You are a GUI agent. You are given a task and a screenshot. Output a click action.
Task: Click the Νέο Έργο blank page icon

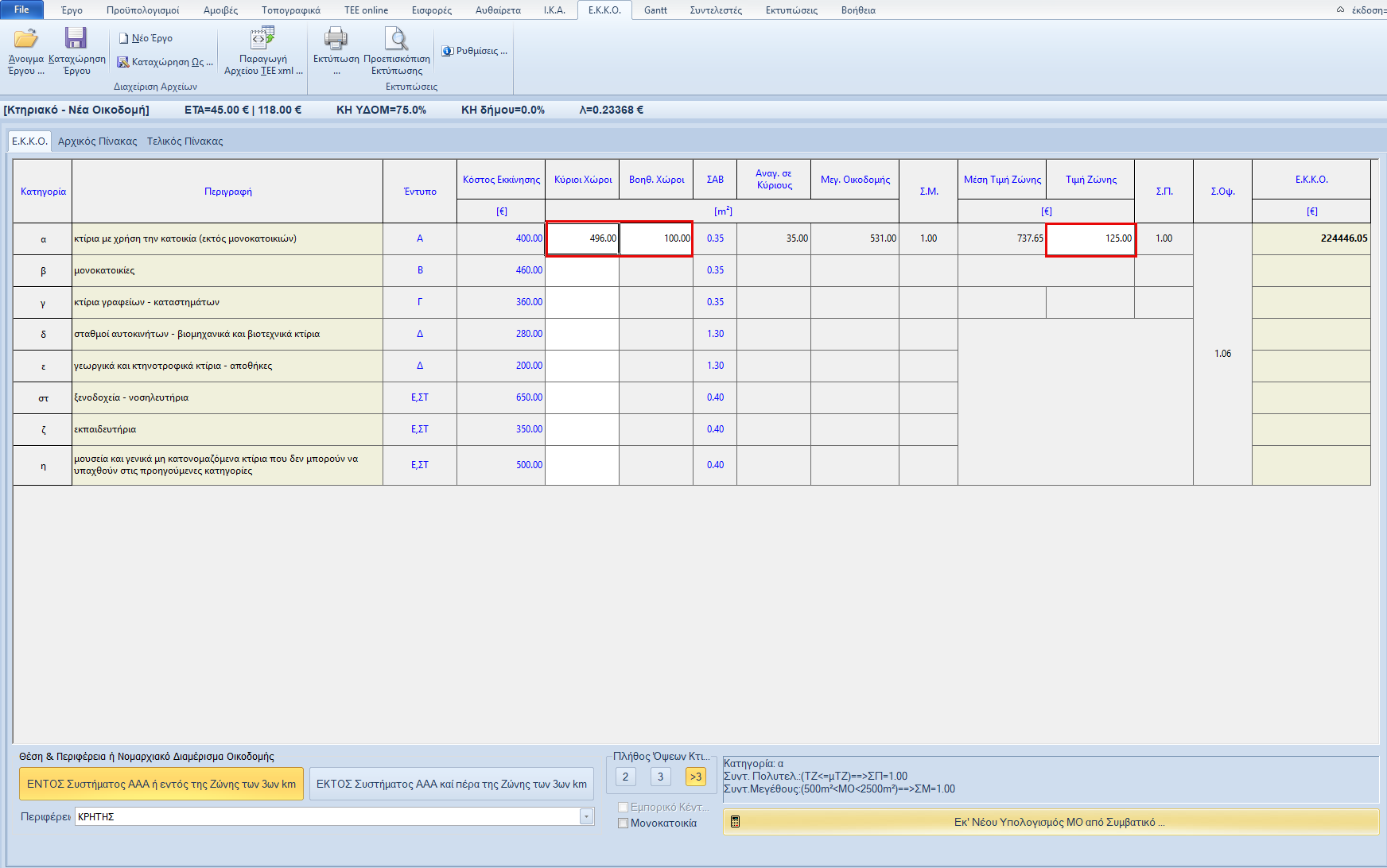(x=124, y=38)
